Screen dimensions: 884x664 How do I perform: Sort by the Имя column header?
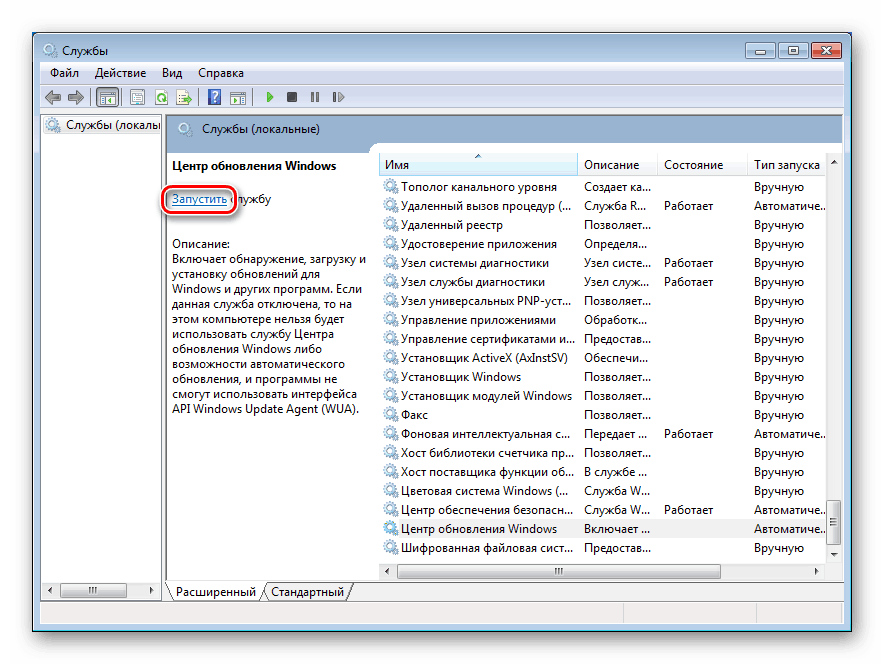point(478,165)
